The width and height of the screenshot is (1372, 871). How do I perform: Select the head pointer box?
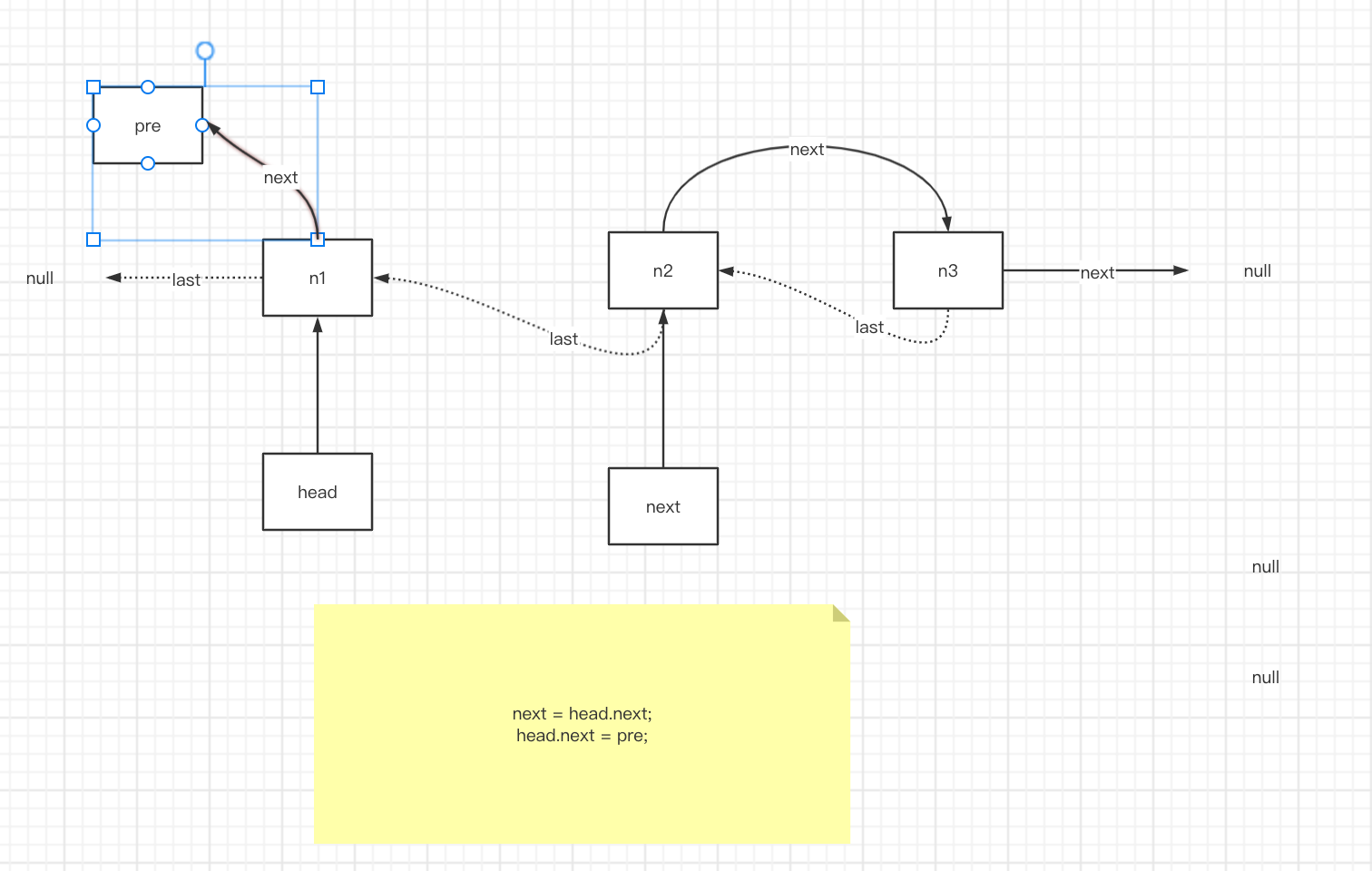318,492
